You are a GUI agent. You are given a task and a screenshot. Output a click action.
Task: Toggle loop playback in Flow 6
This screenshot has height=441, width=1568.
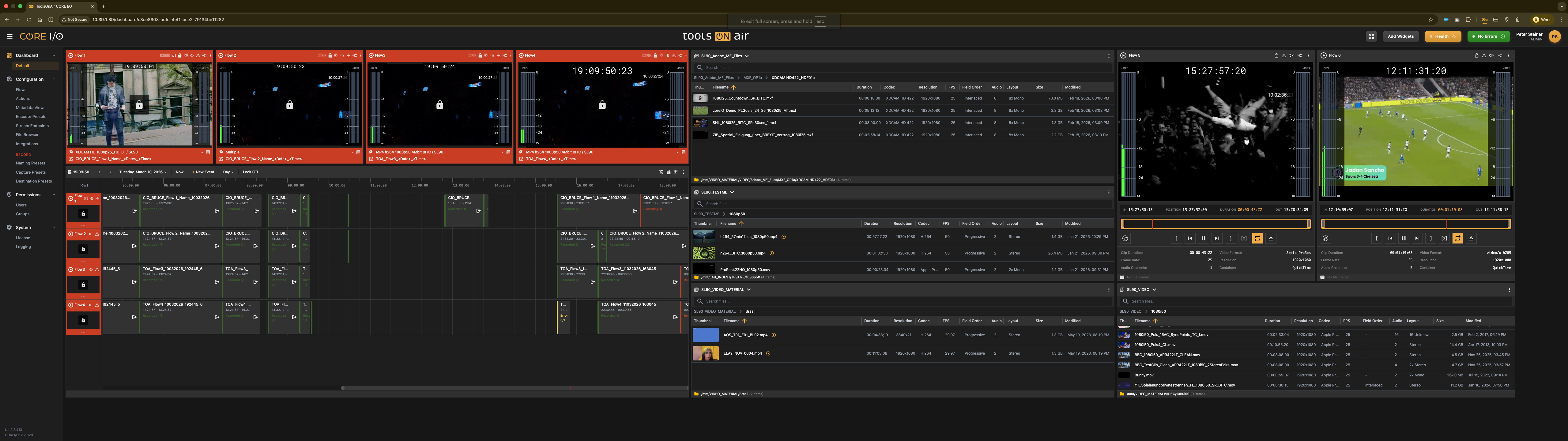[x=1458, y=238]
